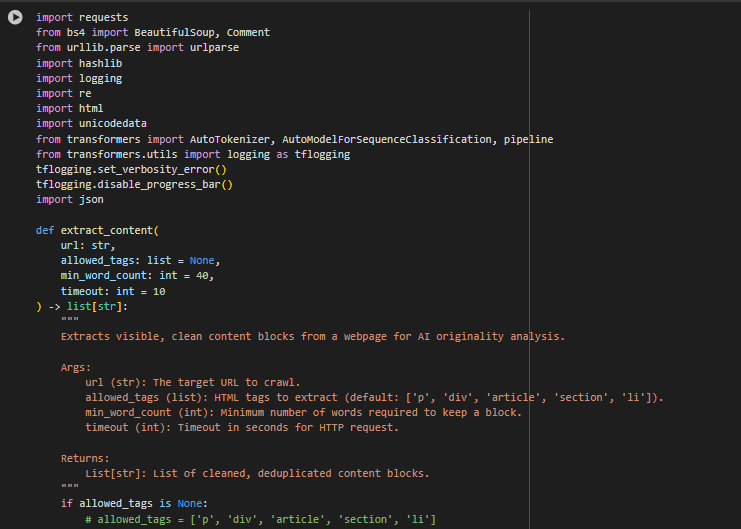This screenshot has height=529, width=741.
Task: Click 'import re' line
Action: click(64, 94)
